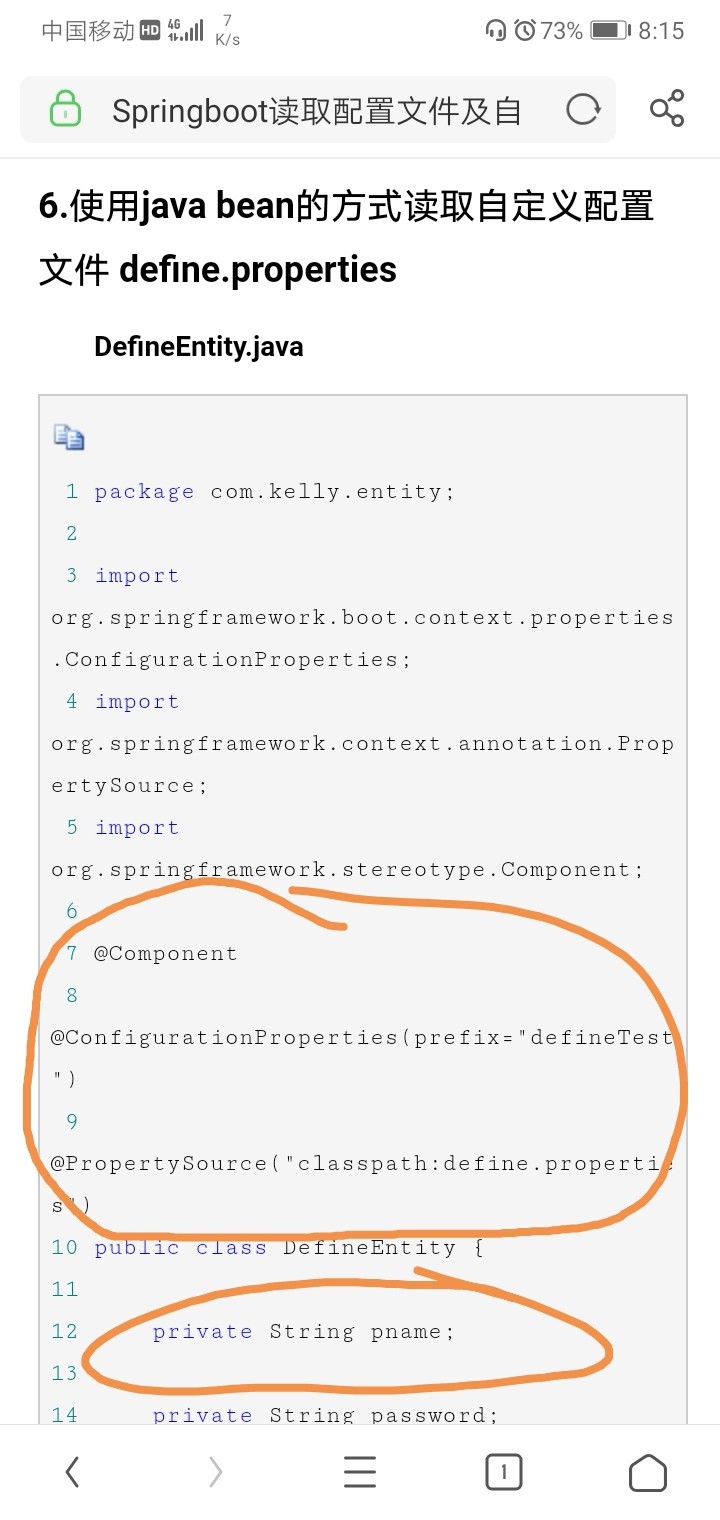Tap the green lock security icon

point(65,109)
